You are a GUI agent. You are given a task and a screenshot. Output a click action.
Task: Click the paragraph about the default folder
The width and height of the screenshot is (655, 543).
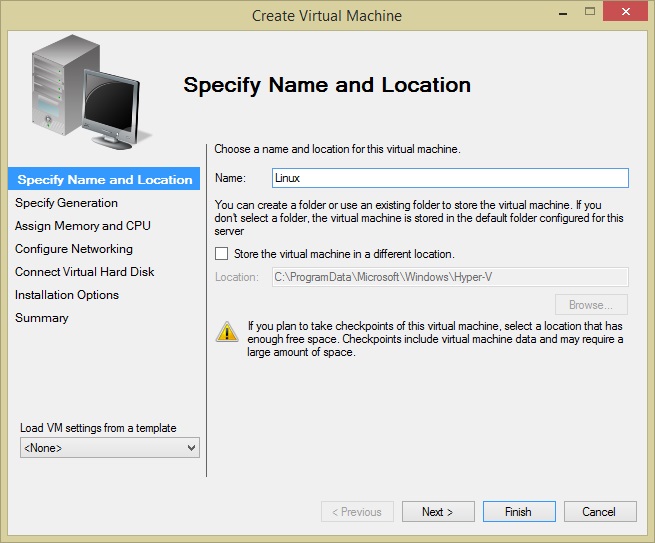click(x=419, y=218)
